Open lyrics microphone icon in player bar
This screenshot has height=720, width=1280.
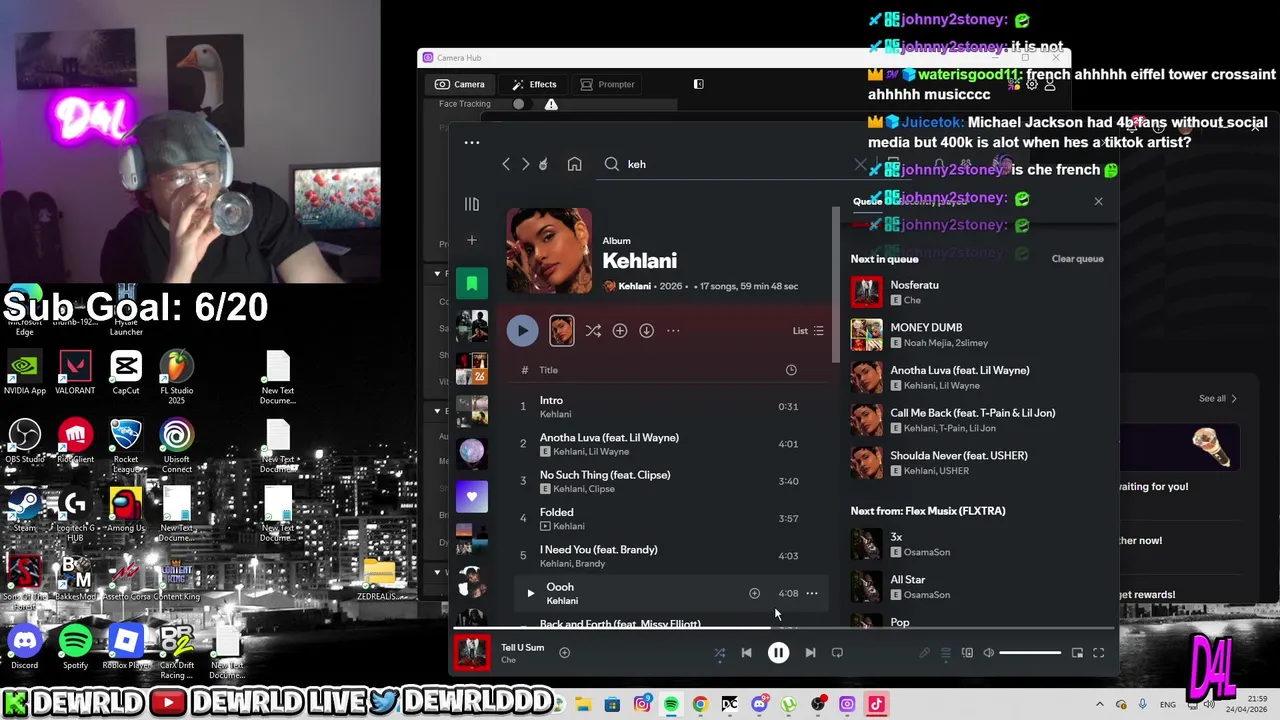click(924, 653)
